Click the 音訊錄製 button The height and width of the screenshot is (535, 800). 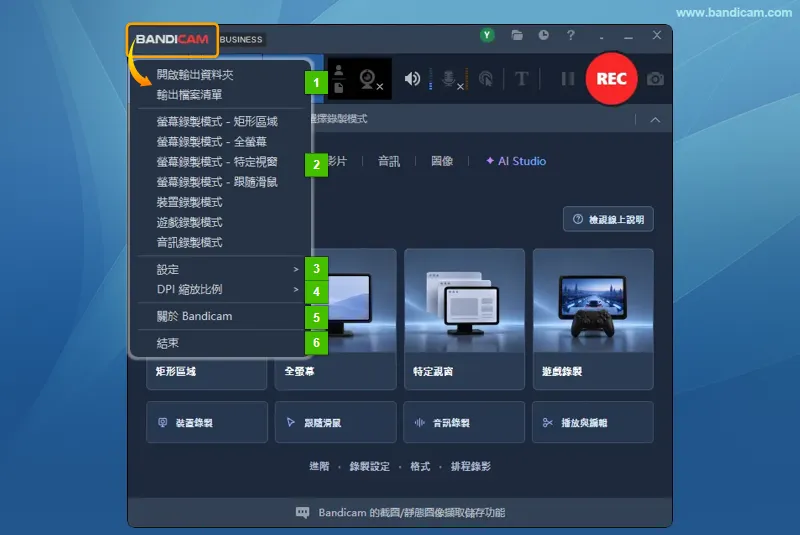coord(464,422)
